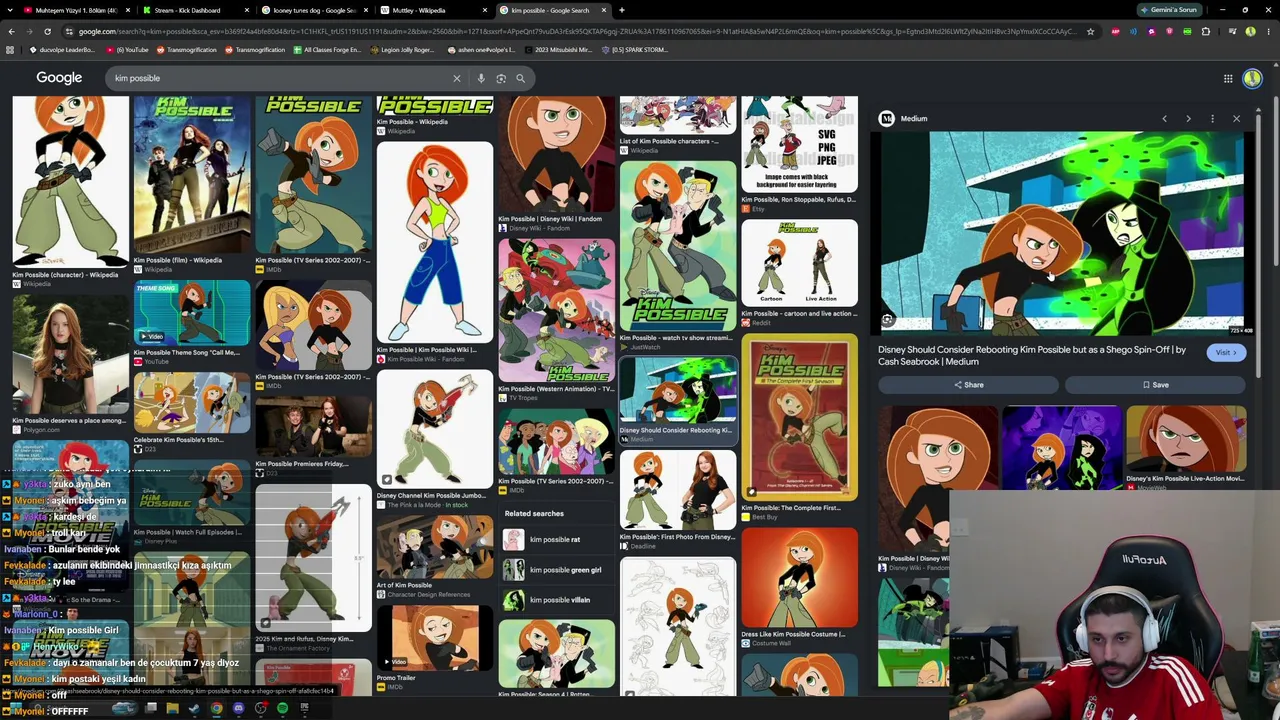The image size is (1280, 720).
Task: Open the large Kim and Shego preview image
Action: click(1061, 234)
